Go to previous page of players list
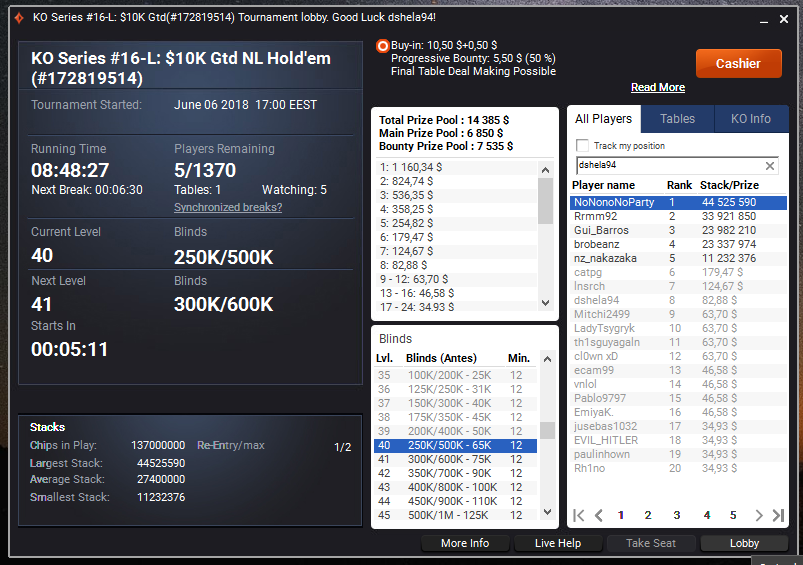This screenshot has width=803, height=565. pyautogui.click(x=598, y=515)
